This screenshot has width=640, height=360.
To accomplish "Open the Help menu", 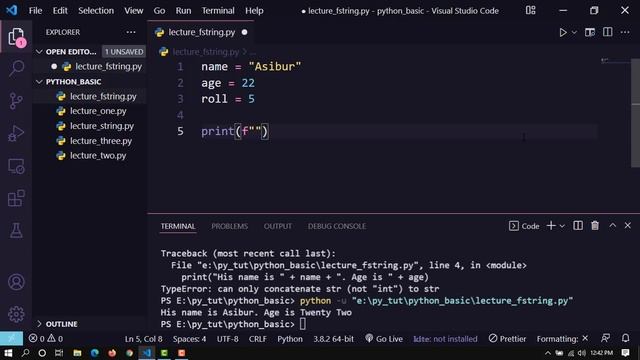I will pos(254,11).
